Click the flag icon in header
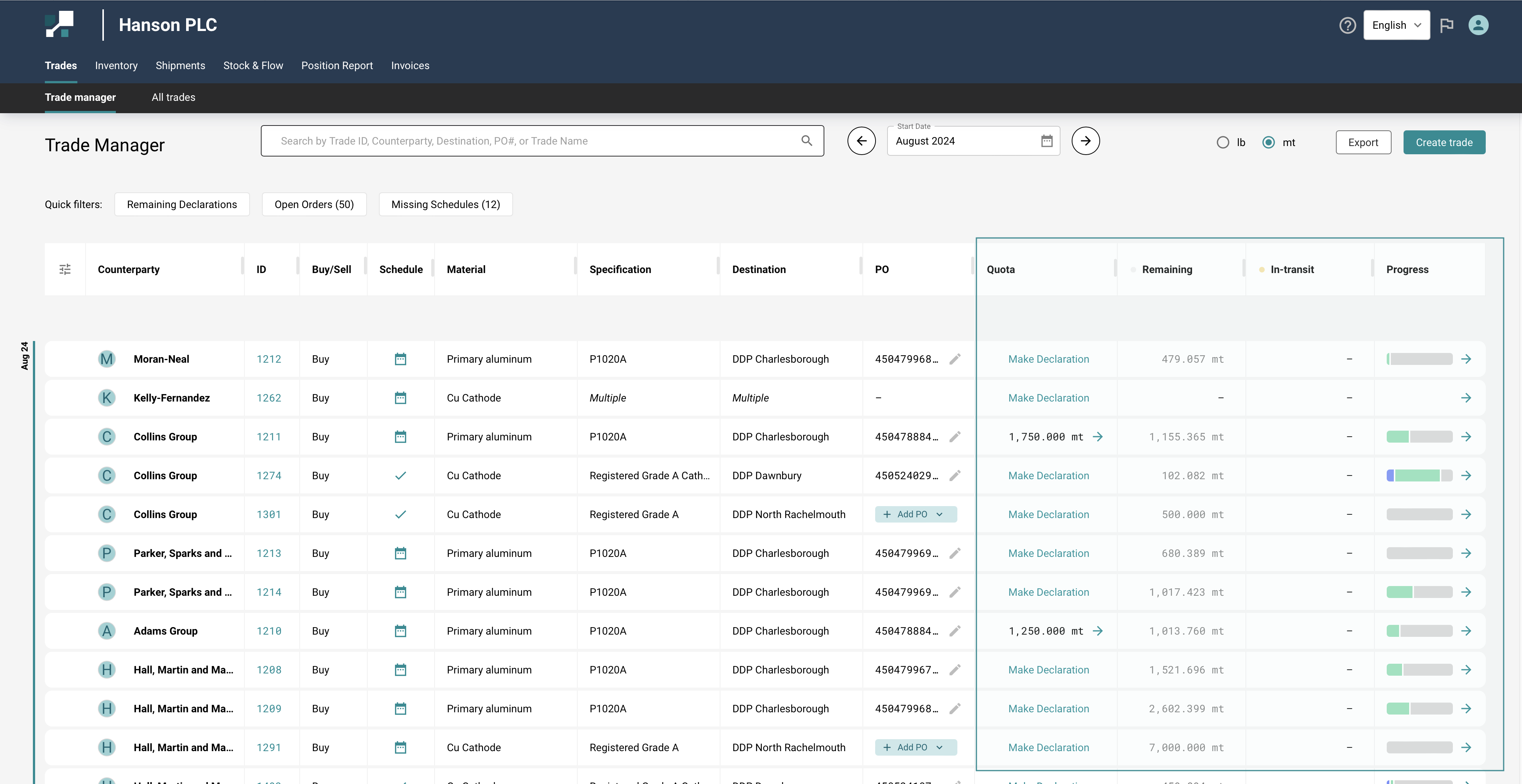1522x784 pixels. (1447, 25)
